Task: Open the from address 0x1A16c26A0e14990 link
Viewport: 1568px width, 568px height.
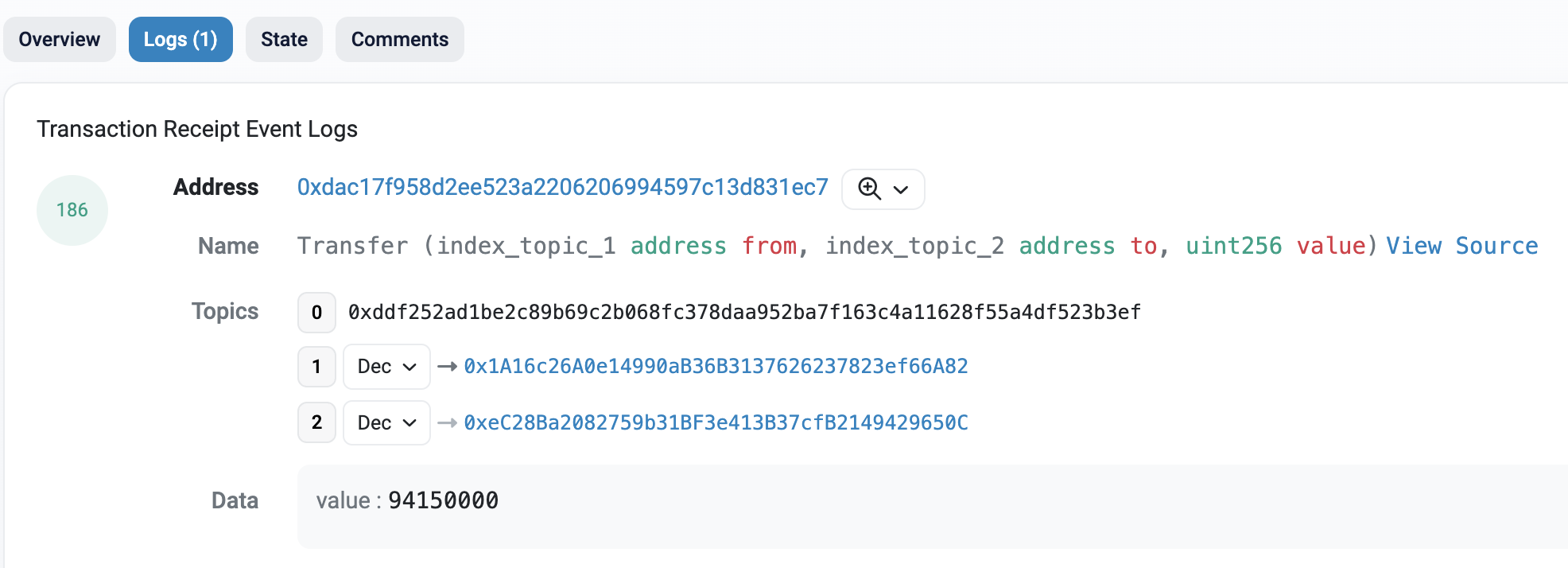Action: 716,366
